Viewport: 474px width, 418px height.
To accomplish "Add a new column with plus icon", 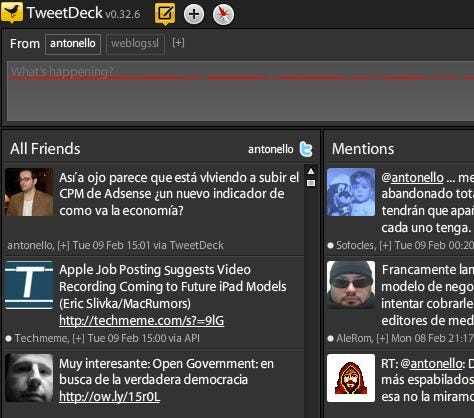I will (194, 14).
